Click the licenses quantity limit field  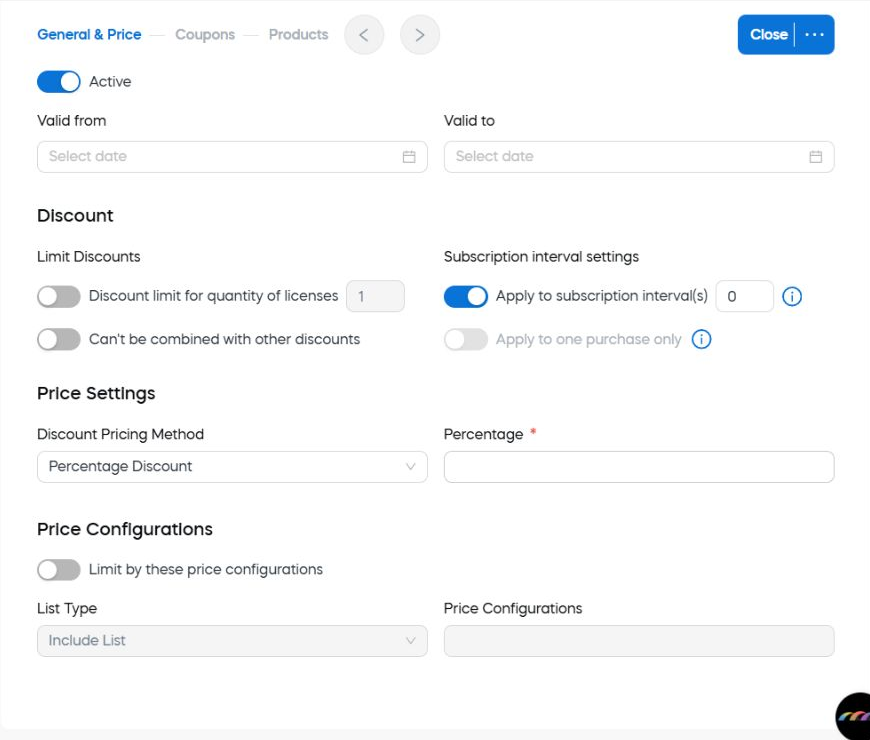(375, 296)
